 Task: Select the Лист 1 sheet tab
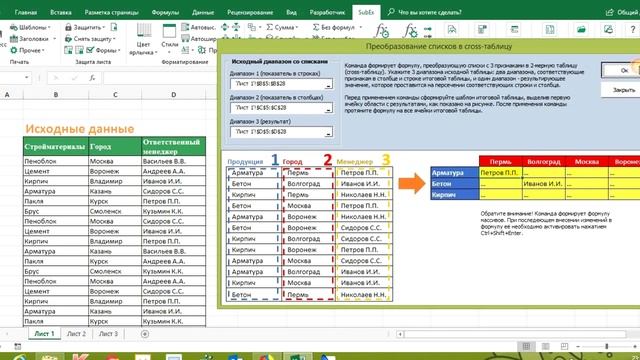click(x=44, y=334)
